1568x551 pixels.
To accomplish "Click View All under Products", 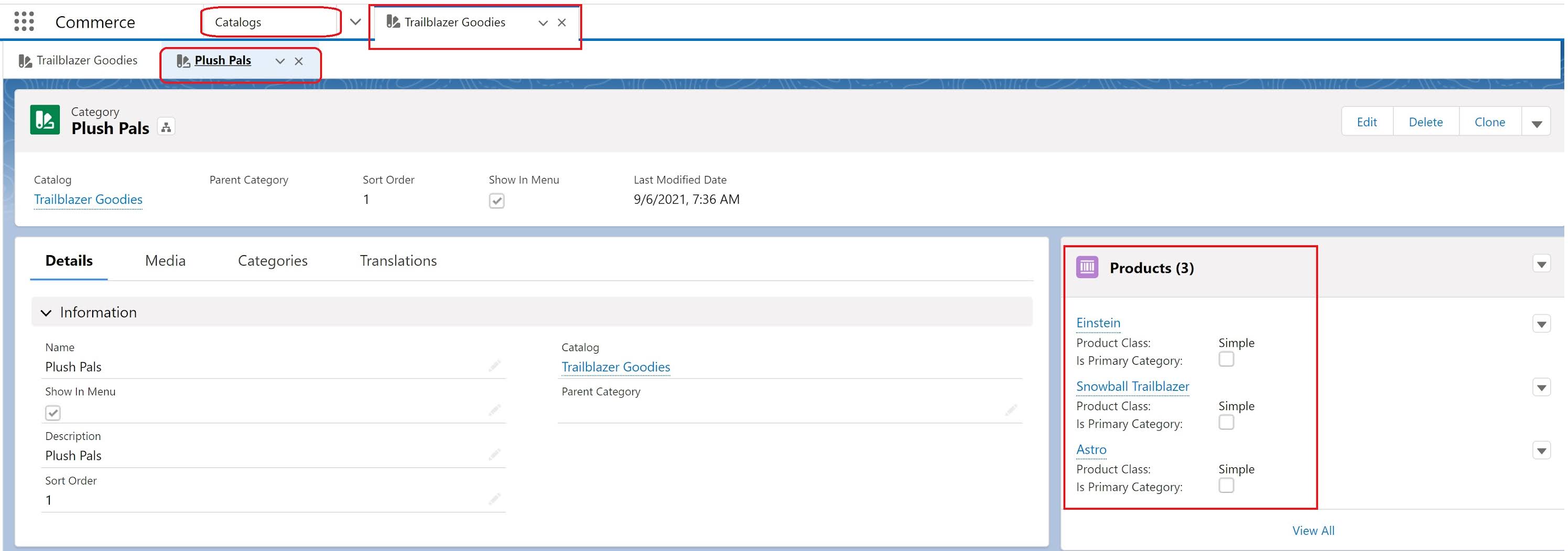I will pos(1313,531).
